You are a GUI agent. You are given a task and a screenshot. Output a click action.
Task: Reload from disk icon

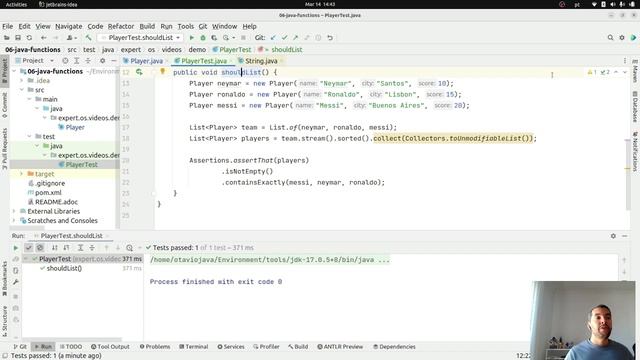click(29, 38)
